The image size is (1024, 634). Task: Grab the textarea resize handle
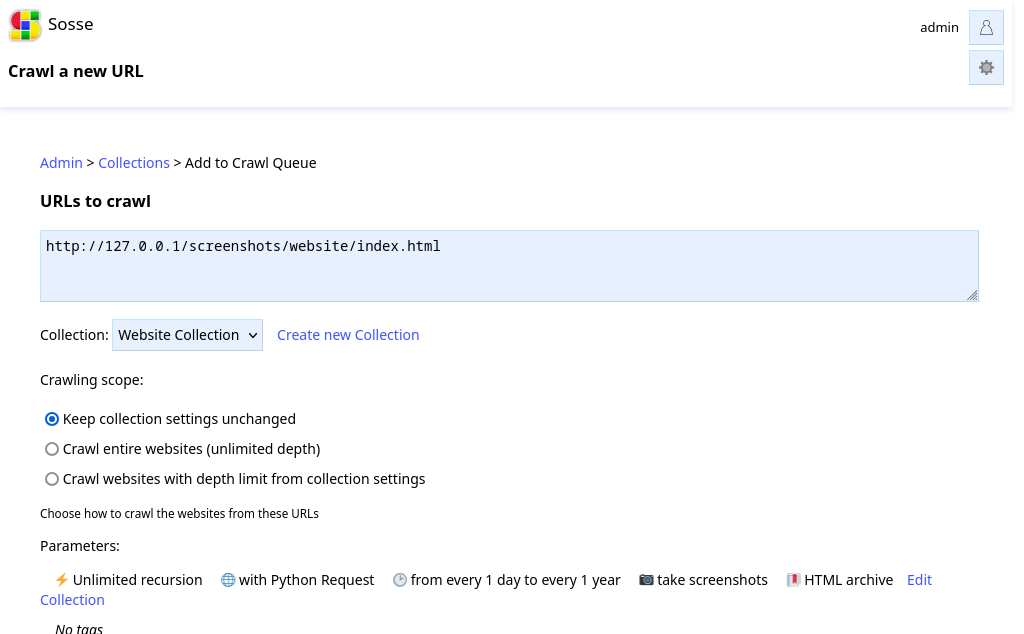point(972,295)
